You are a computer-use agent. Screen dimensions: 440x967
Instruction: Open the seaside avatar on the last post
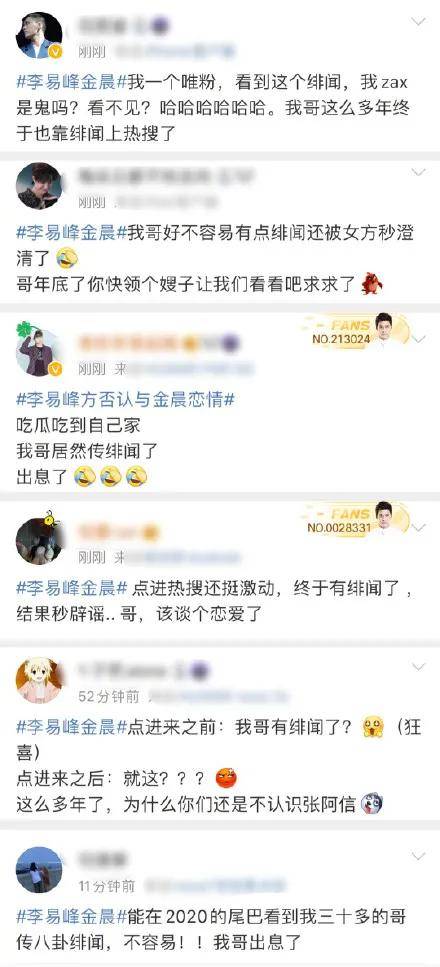39,870
